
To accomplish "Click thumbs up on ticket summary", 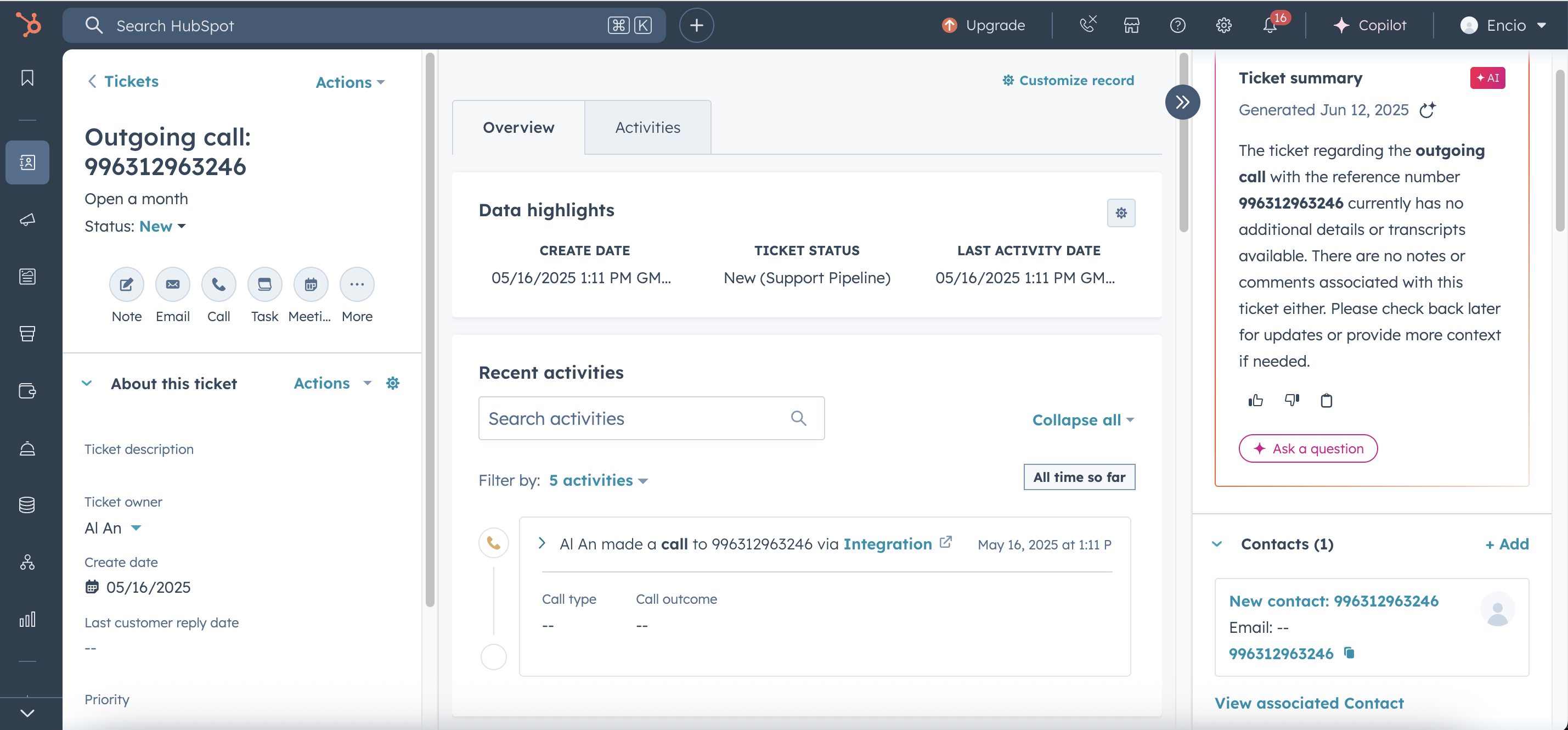I will pyautogui.click(x=1255, y=400).
